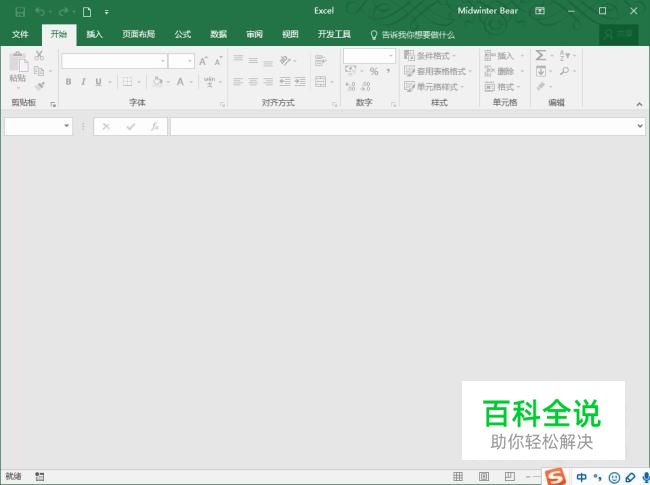The height and width of the screenshot is (485, 650).
Task: Click the AutoSum sigma icon
Action: [x=541, y=55]
